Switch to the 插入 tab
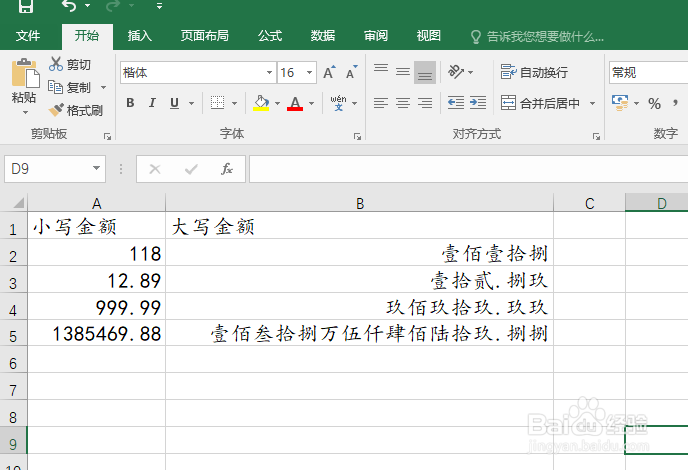Viewport: 688px width, 470px height. tap(140, 36)
